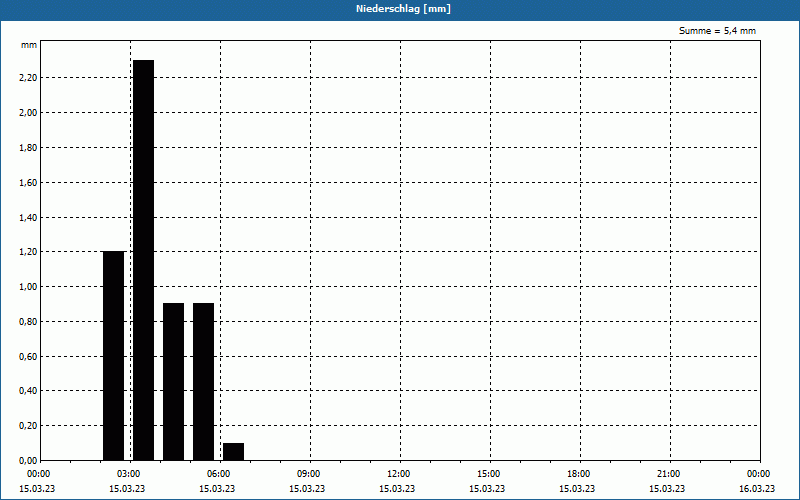800x500 pixels.
Task: Click the 0,90 bar just before 06:00
Action: coord(204,382)
